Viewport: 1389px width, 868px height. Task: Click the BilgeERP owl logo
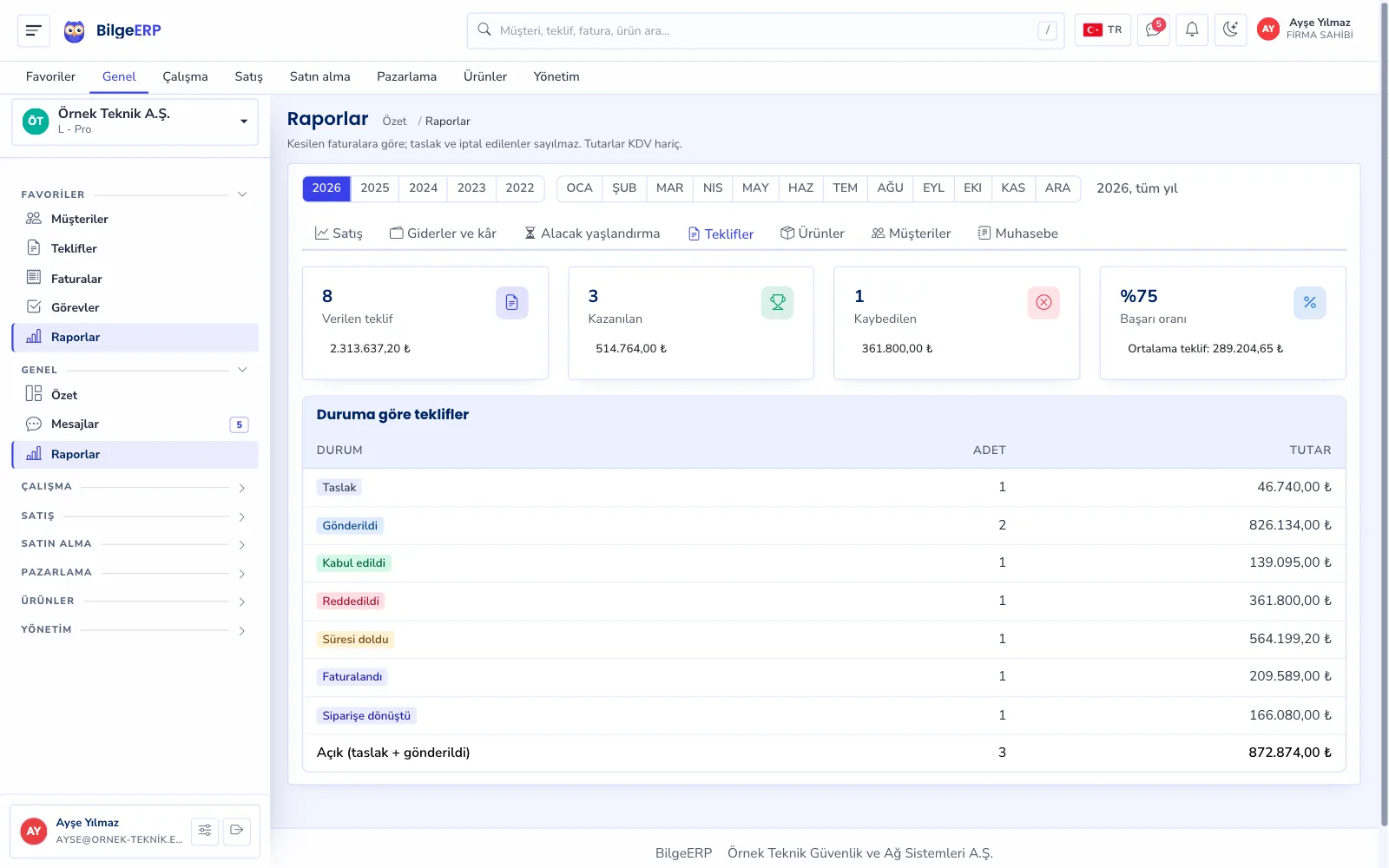75,31
